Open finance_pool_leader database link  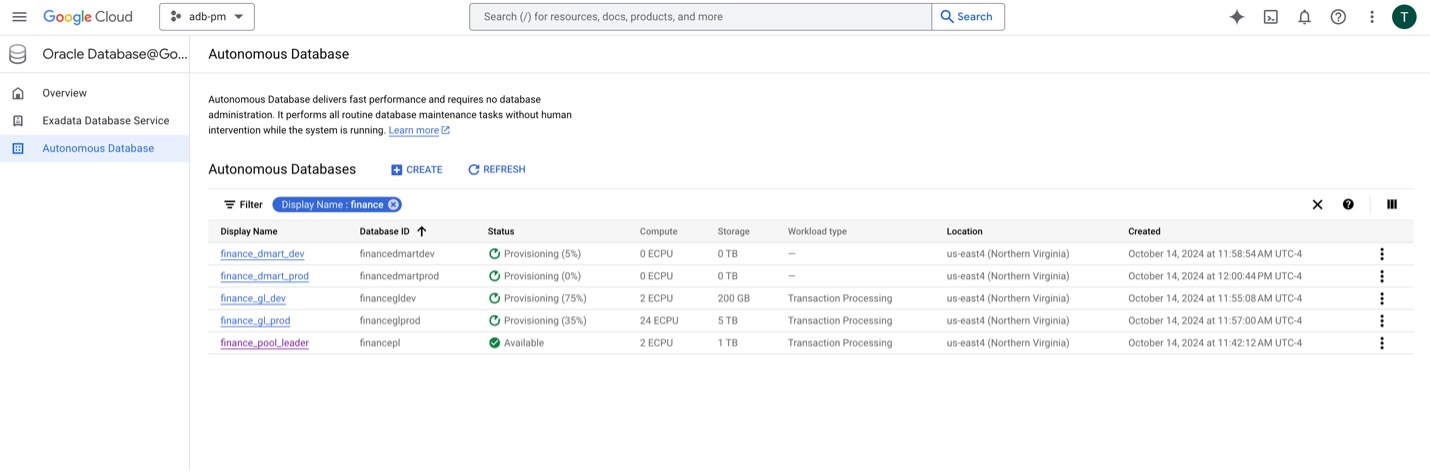pos(264,343)
